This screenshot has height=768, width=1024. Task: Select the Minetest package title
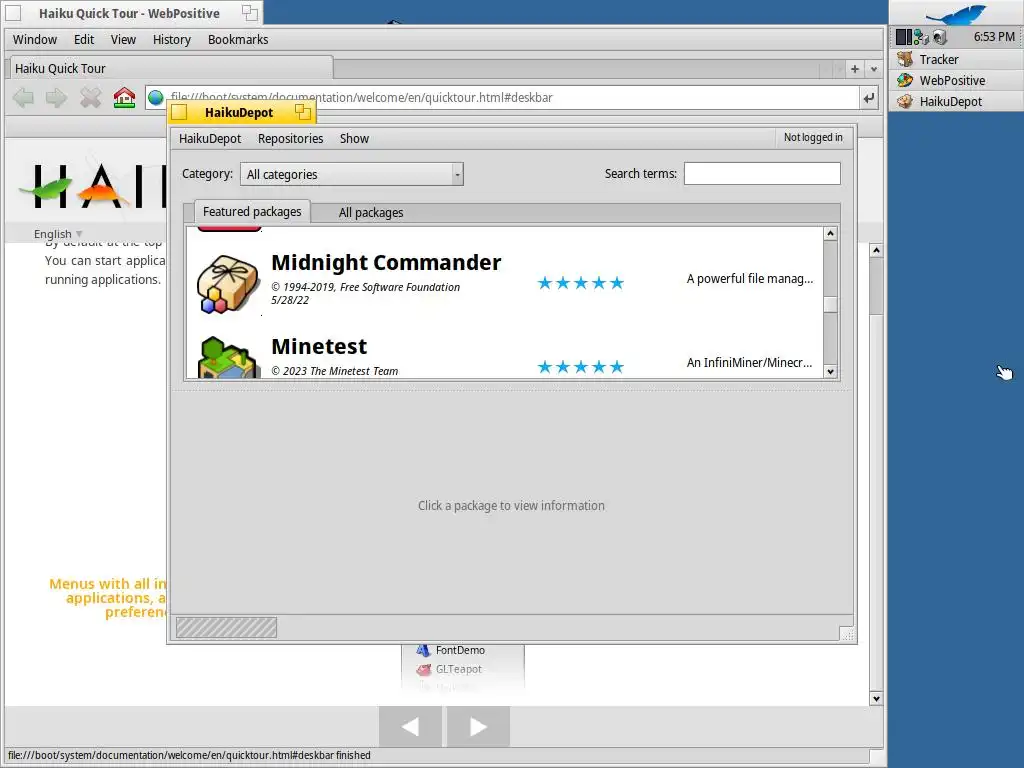click(x=319, y=346)
